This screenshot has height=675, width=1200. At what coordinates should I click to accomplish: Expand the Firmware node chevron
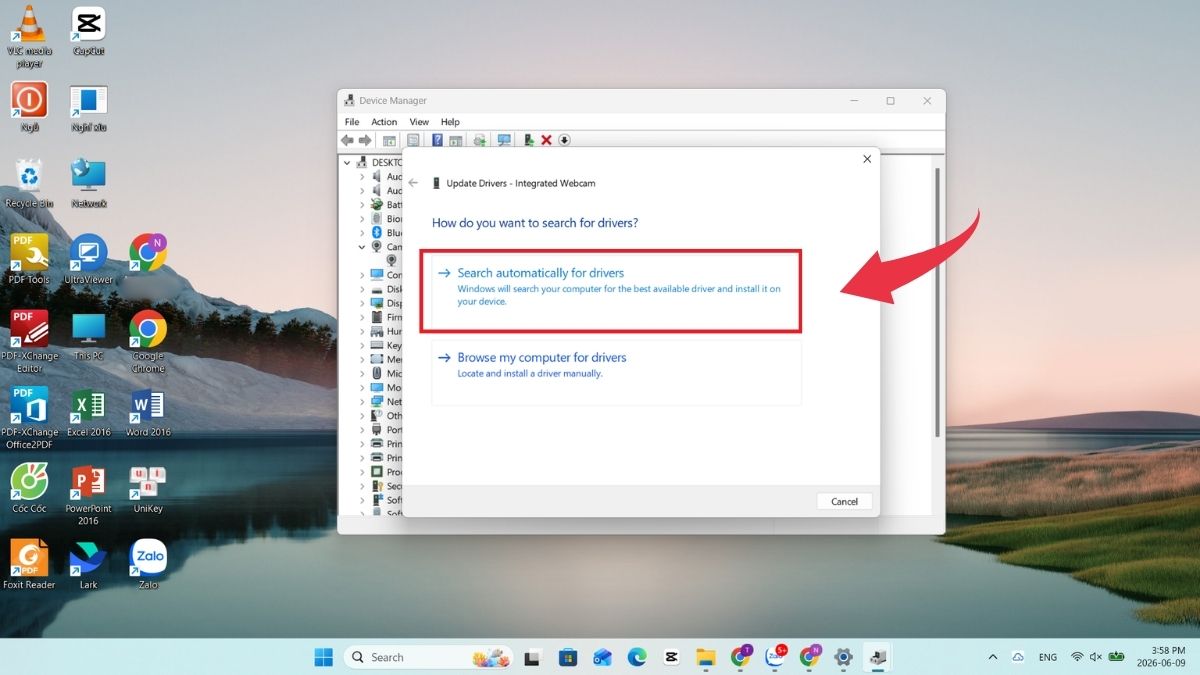click(x=362, y=317)
